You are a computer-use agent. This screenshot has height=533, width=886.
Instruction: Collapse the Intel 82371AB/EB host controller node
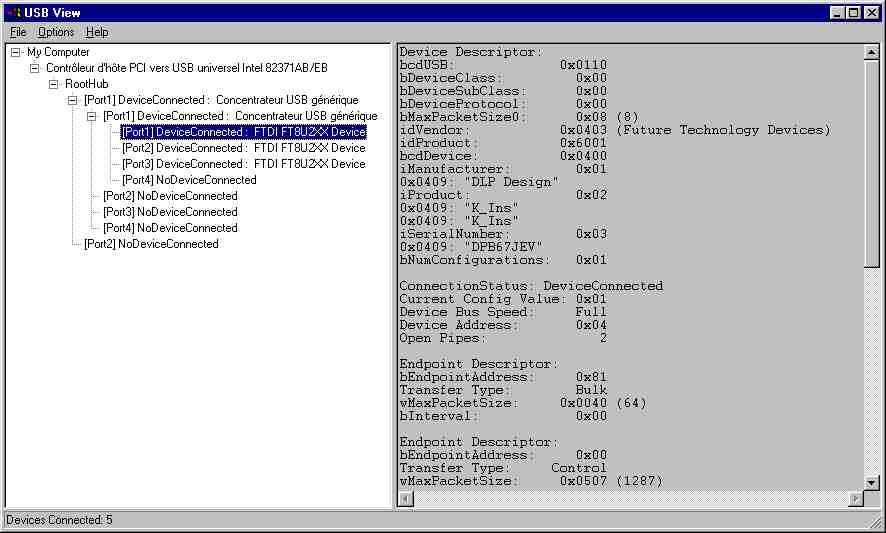[x=35, y=68]
